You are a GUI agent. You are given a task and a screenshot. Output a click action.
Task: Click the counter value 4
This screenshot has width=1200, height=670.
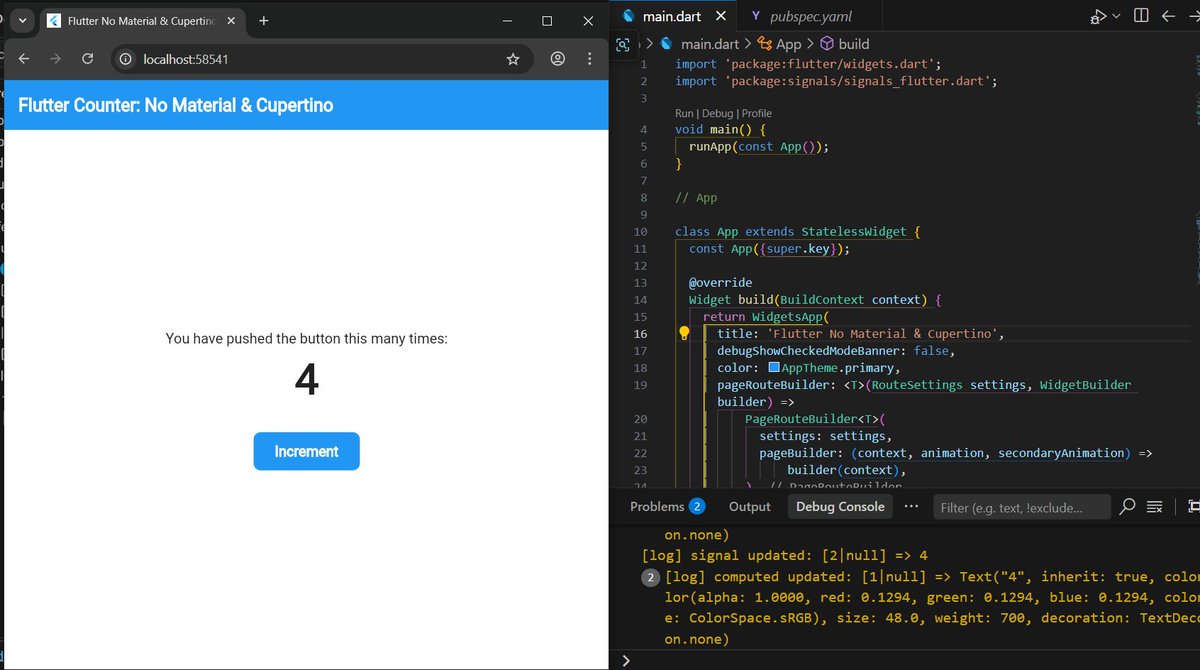click(x=306, y=380)
